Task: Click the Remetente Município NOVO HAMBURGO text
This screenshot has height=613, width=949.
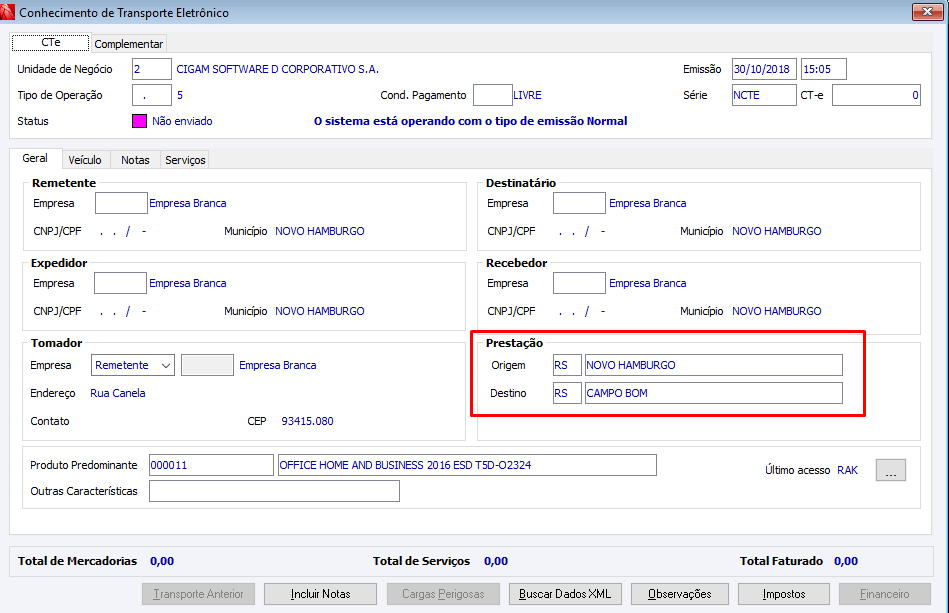Action: (320, 231)
